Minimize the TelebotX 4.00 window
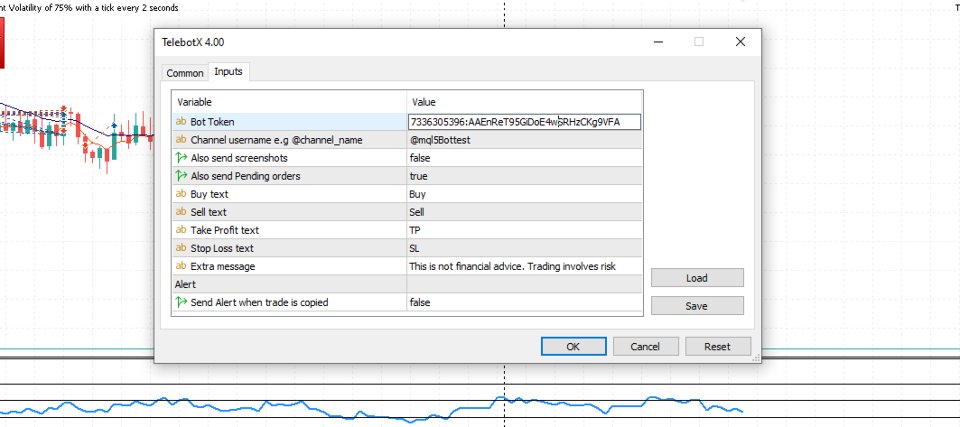 659,42
